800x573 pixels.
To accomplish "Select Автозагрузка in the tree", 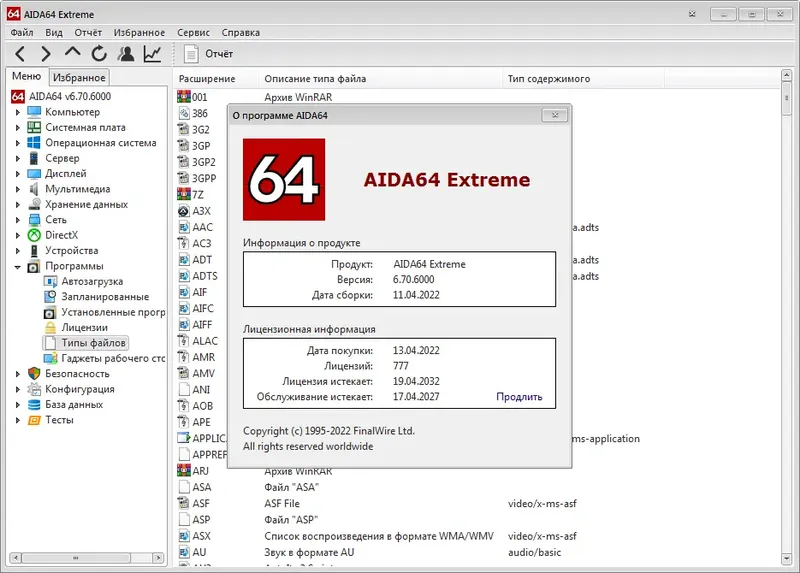I will click(92, 282).
